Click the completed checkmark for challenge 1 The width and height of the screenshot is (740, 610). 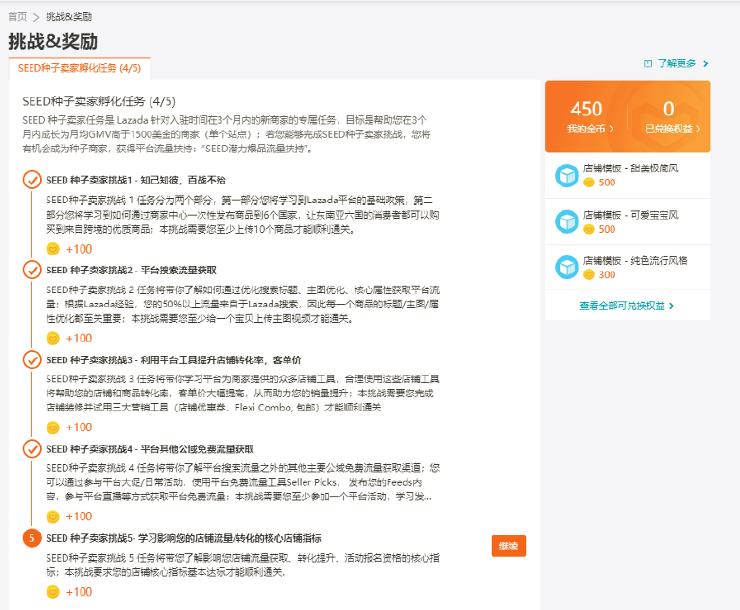coord(32,180)
